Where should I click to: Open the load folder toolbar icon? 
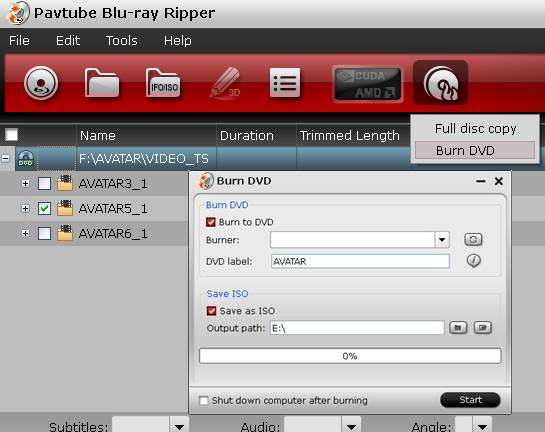pyautogui.click(x=102, y=83)
